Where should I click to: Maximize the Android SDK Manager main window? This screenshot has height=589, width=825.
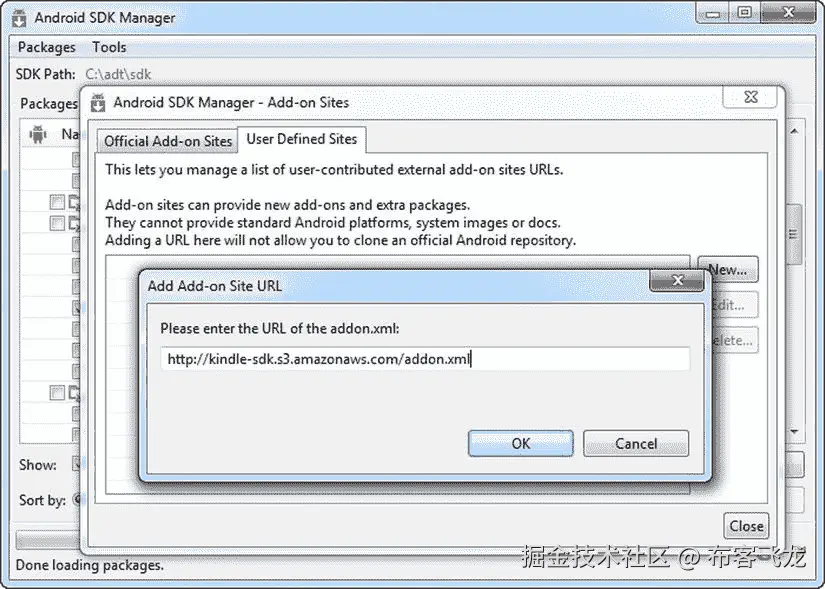742,13
